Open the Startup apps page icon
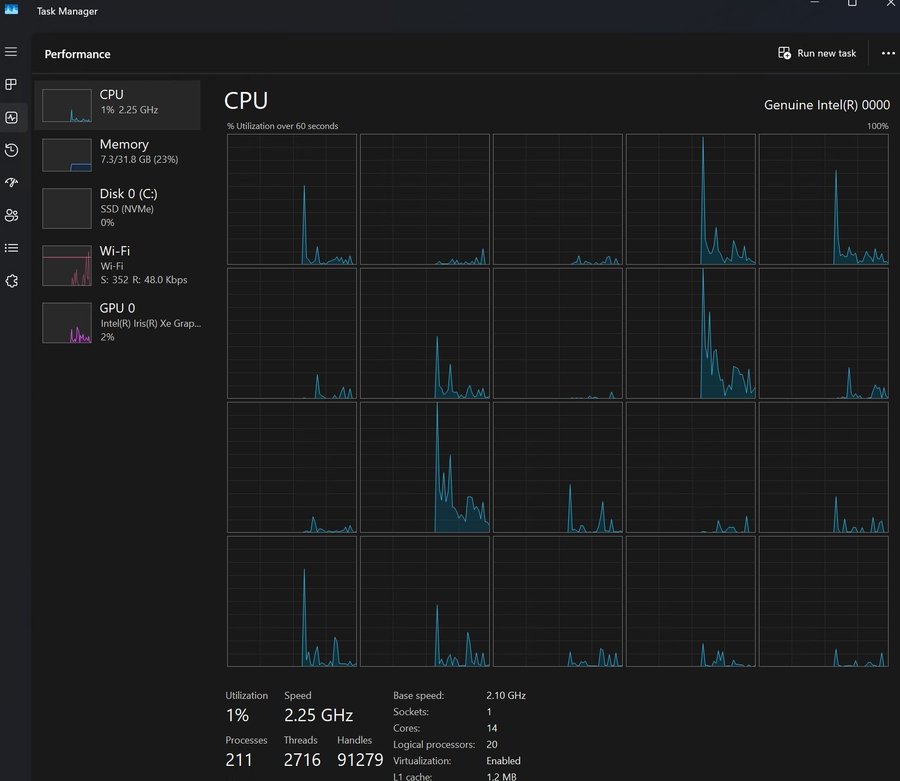Viewport: 900px width, 781px height. pos(11,183)
